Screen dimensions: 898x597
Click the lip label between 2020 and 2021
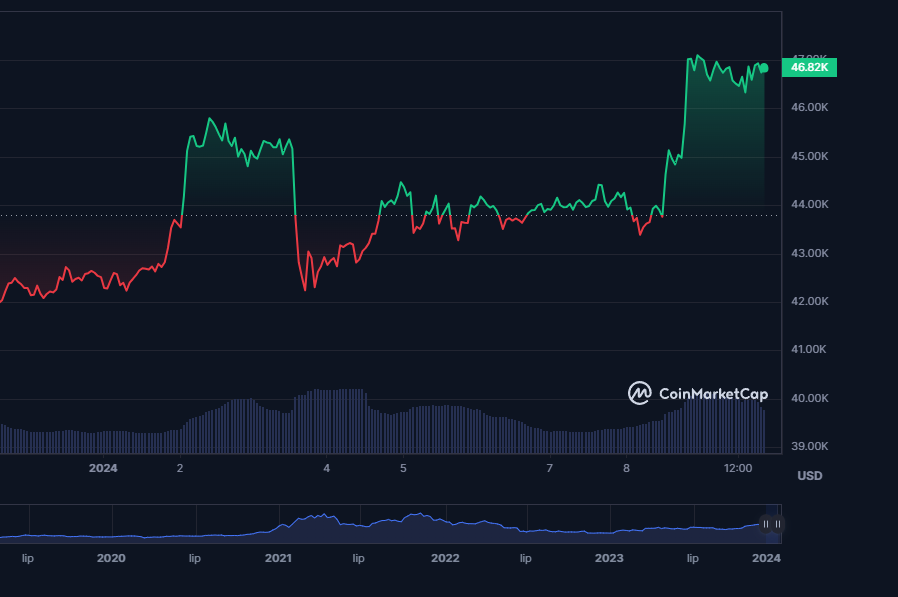(x=195, y=558)
